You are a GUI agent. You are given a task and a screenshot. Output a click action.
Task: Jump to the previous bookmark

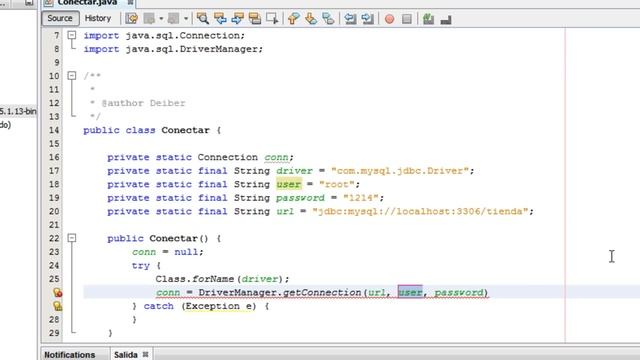click(293, 18)
